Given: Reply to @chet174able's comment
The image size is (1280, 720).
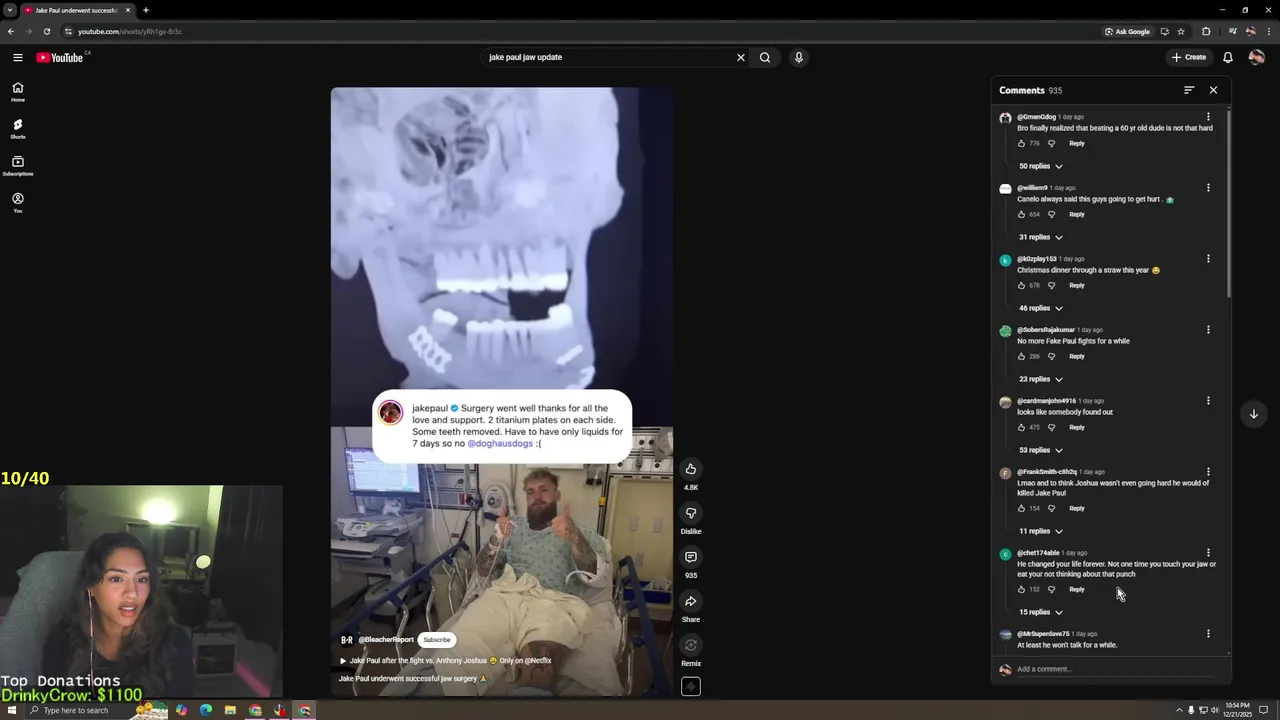Looking at the screenshot, I should click(x=1077, y=589).
